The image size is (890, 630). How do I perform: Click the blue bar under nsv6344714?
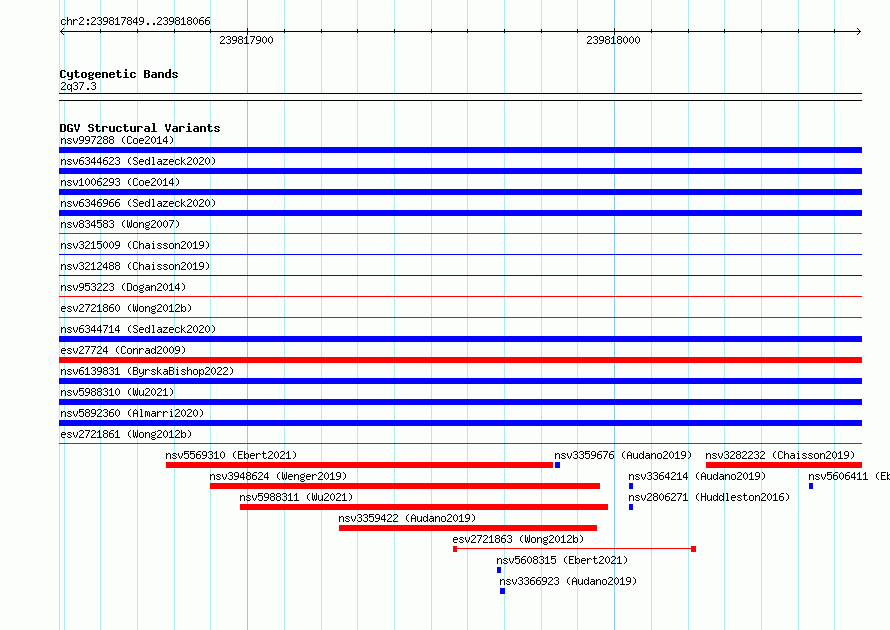click(x=460, y=339)
